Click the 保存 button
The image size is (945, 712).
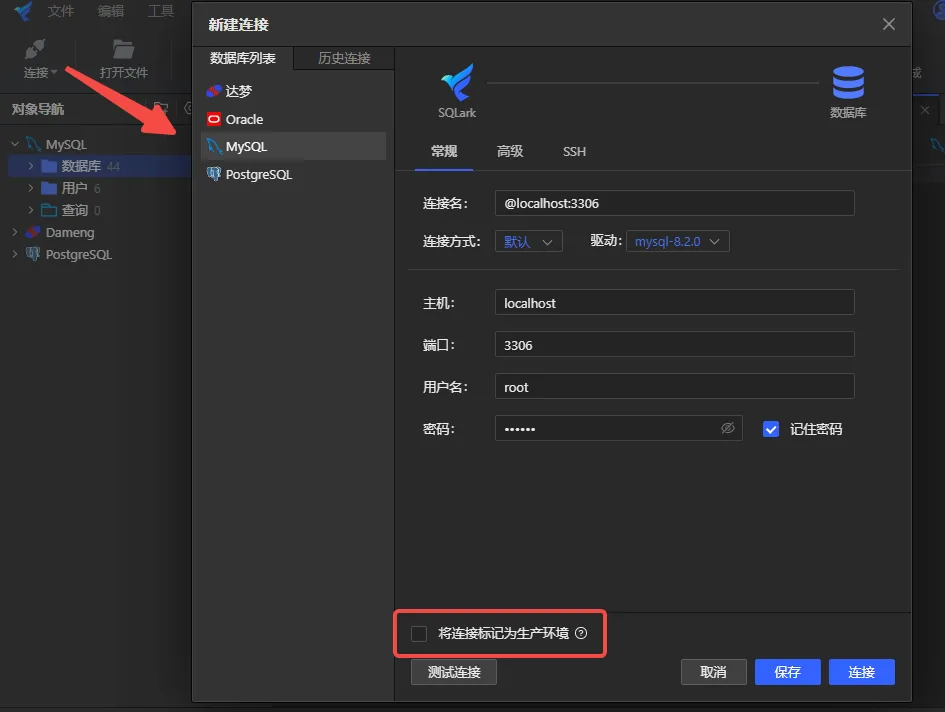point(788,672)
